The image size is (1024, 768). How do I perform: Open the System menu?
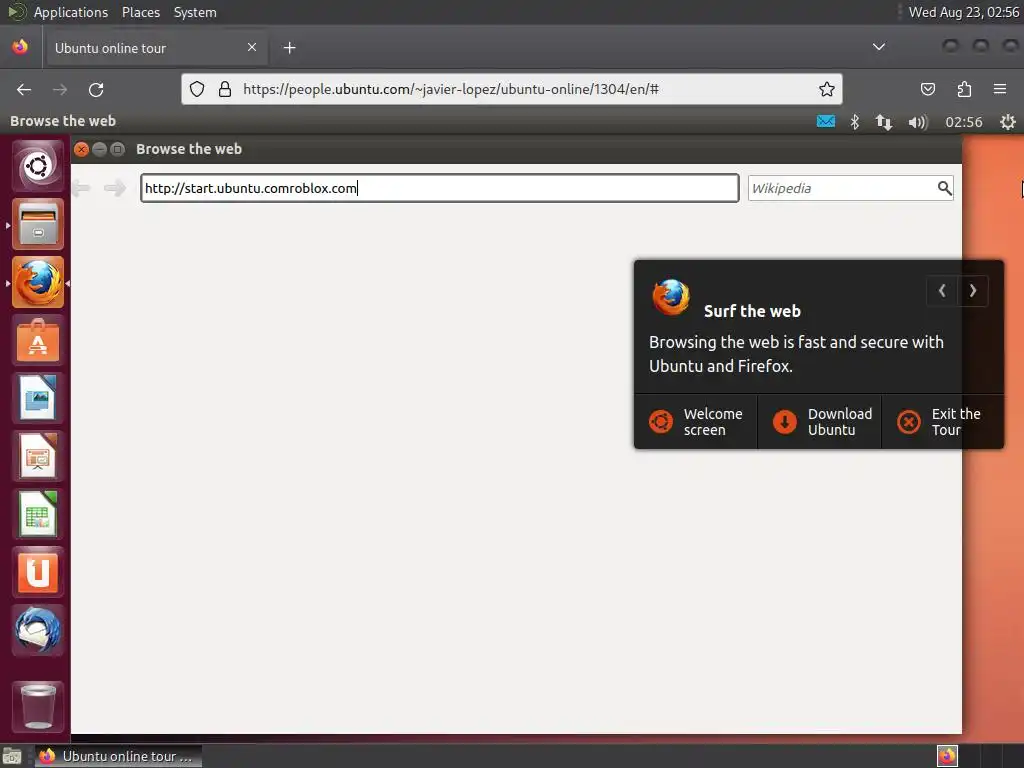pos(195,12)
